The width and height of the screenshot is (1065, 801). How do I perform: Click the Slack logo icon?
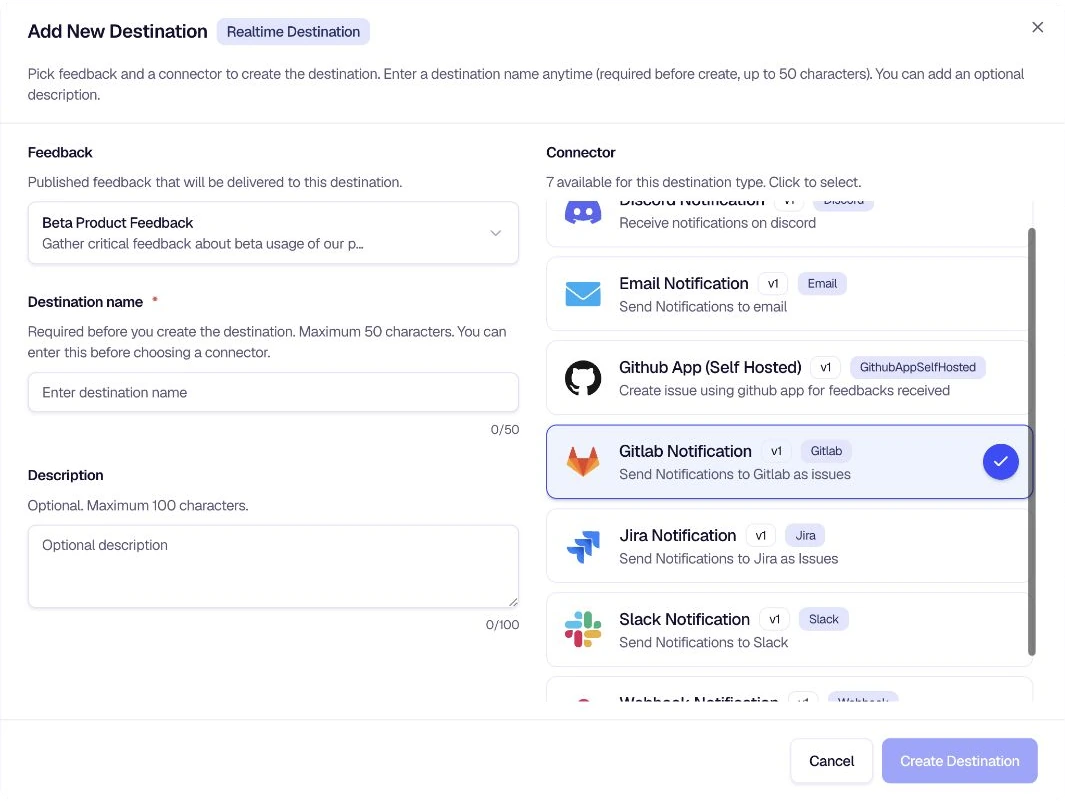coord(583,629)
